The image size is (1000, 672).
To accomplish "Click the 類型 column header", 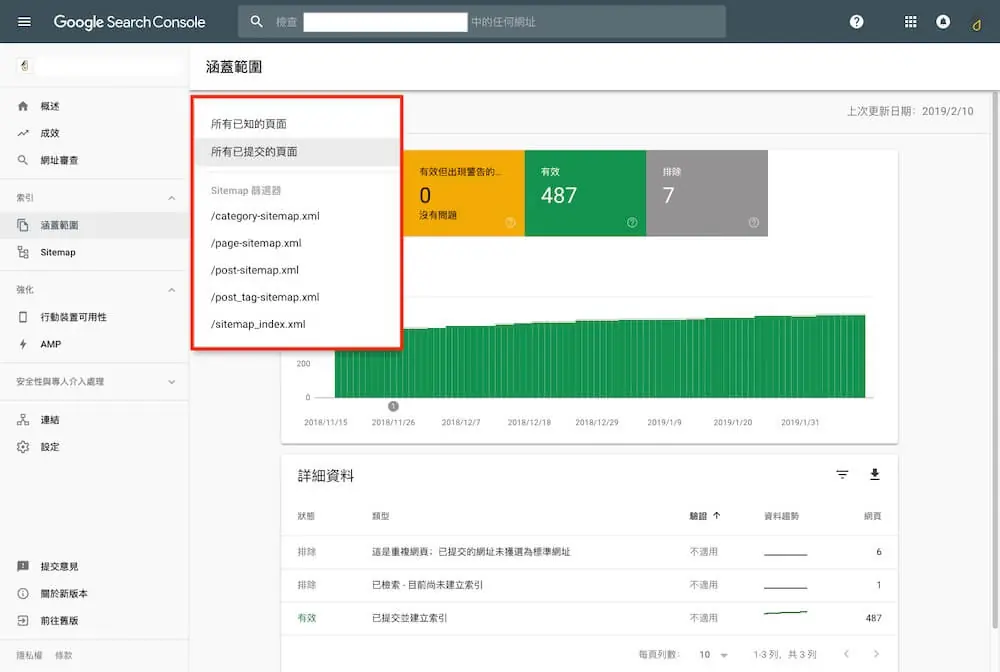I will [381, 516].
